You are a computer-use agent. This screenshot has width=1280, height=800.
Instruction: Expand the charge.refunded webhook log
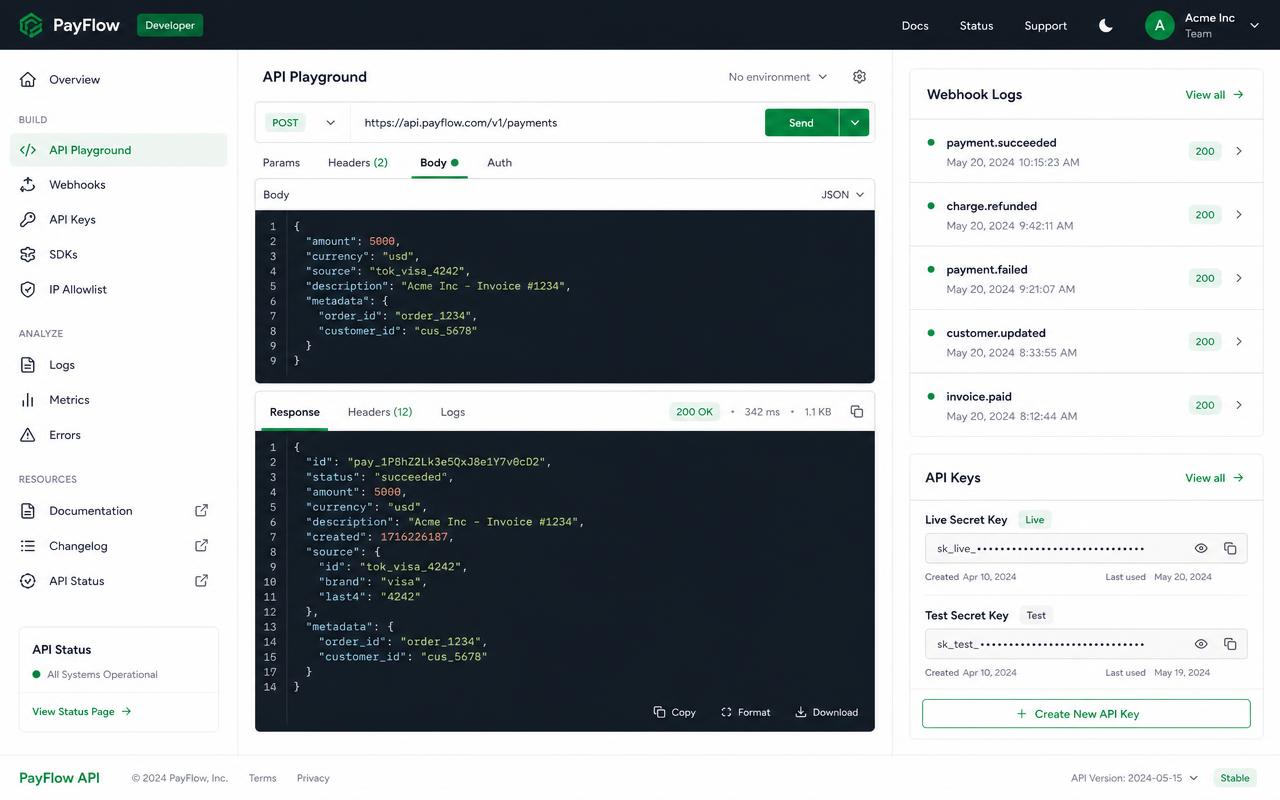(x=1239, y=215)
